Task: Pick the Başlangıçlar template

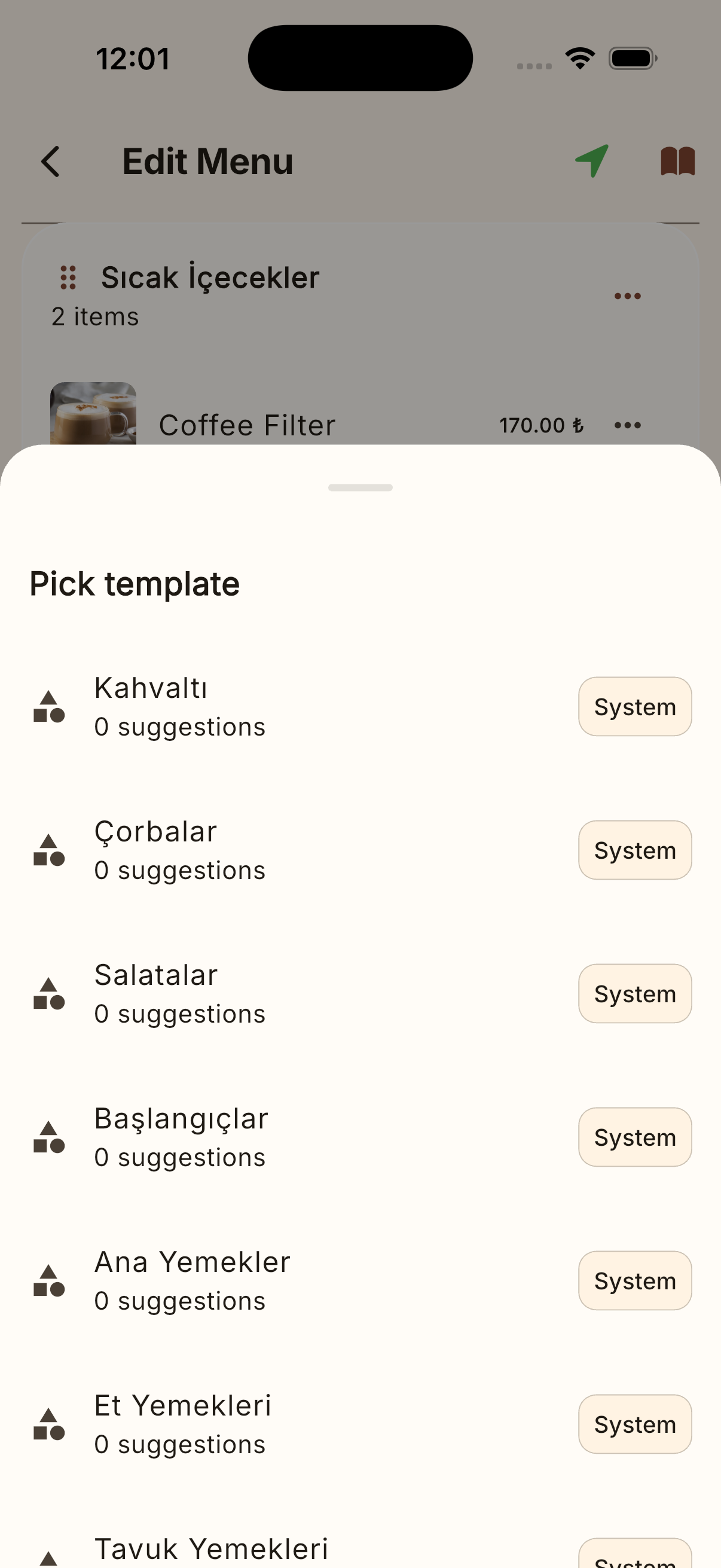Action: 360,1137
